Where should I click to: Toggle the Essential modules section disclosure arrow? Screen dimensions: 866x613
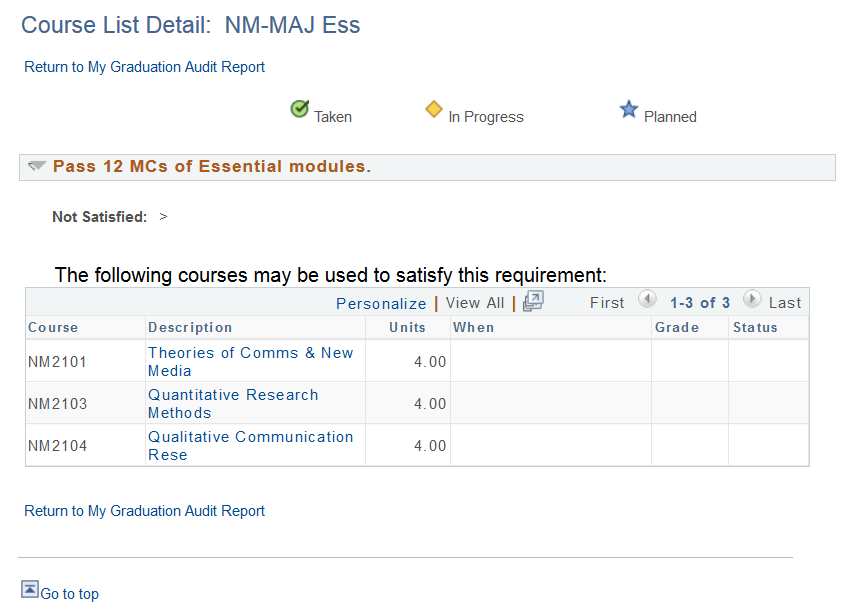click(x=37, y=165)
